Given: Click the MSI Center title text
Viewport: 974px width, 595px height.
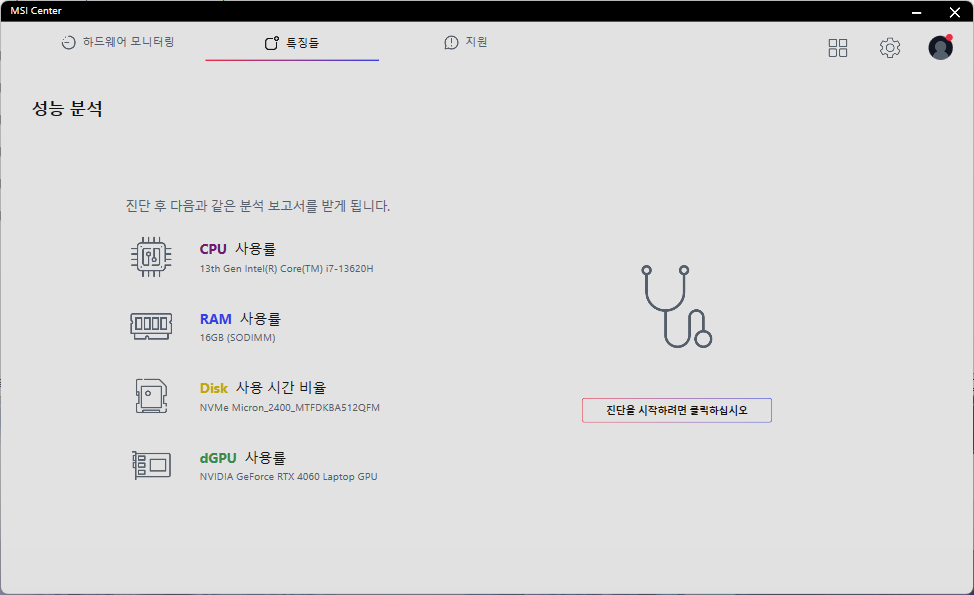Looking at the screenshot, I should [36, 11].
